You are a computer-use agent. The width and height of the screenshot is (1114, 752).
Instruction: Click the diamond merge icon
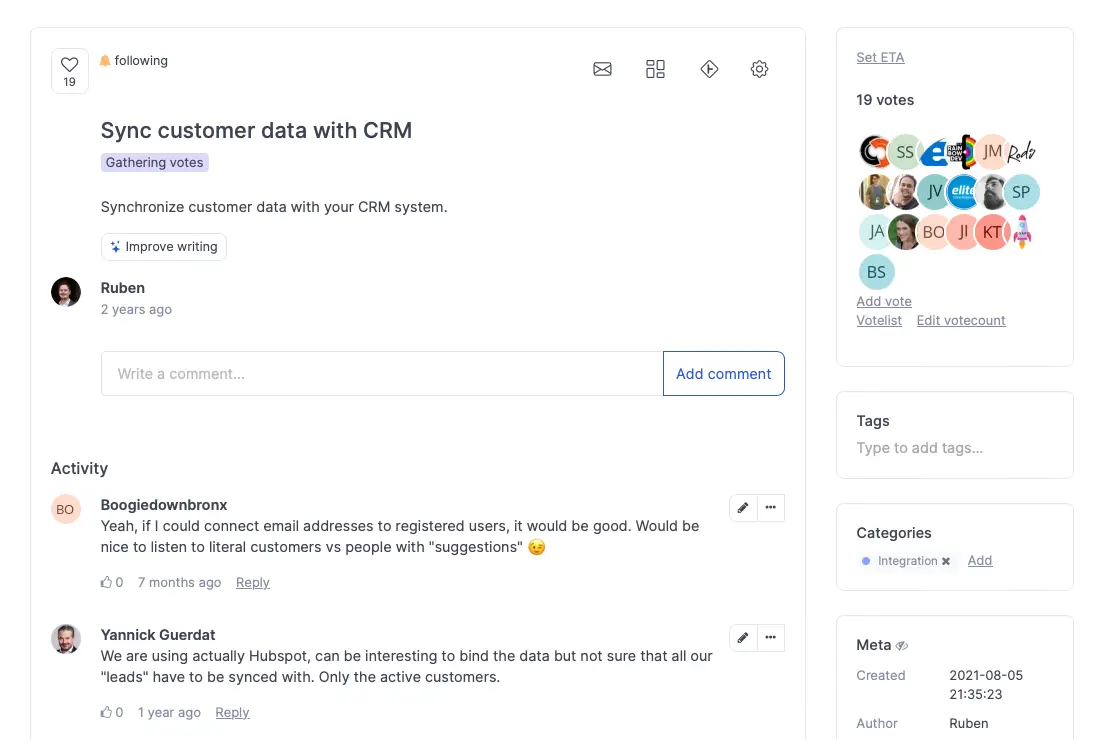coord(709,69)
